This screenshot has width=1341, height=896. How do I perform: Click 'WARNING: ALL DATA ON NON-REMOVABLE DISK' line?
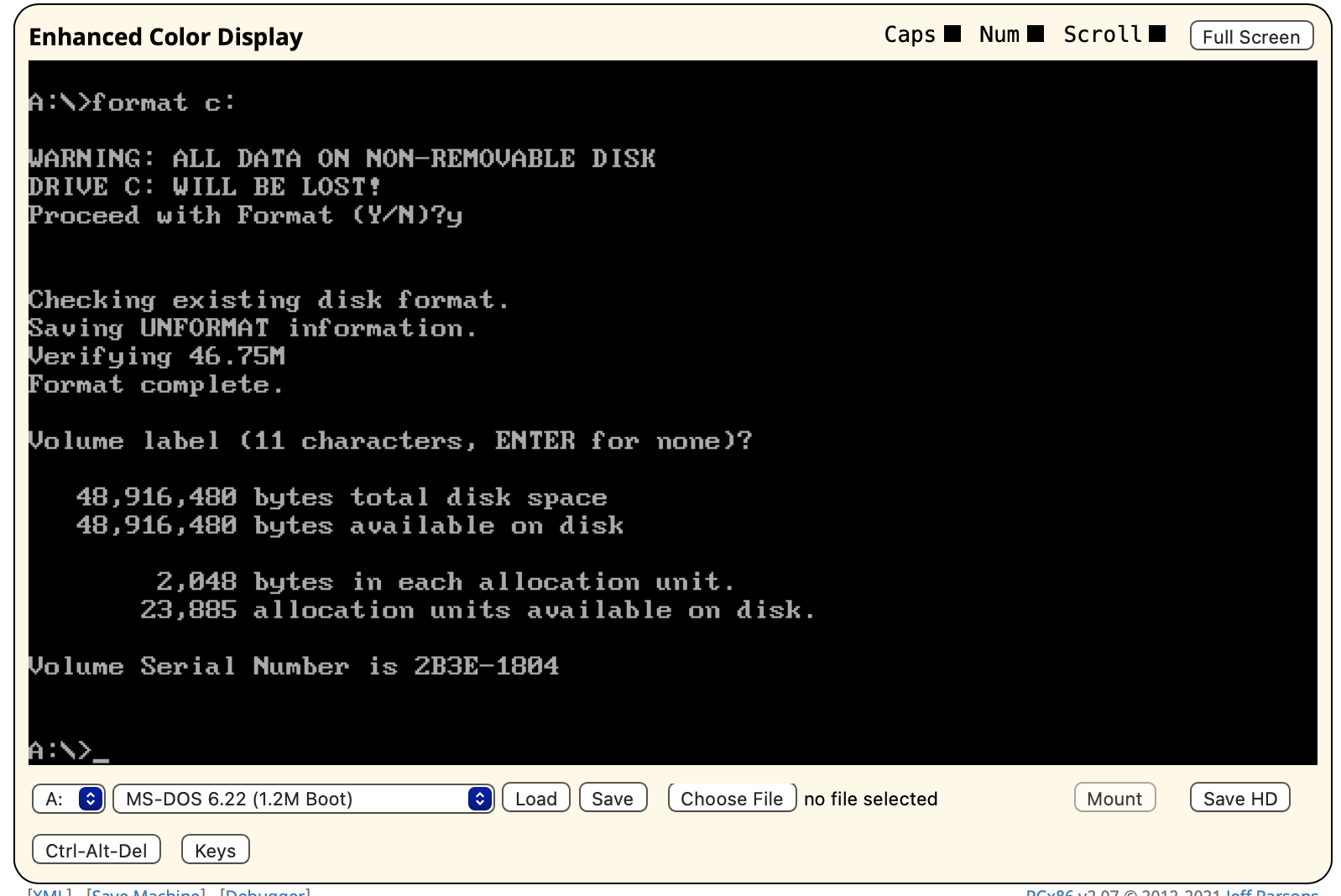(342, 159)
